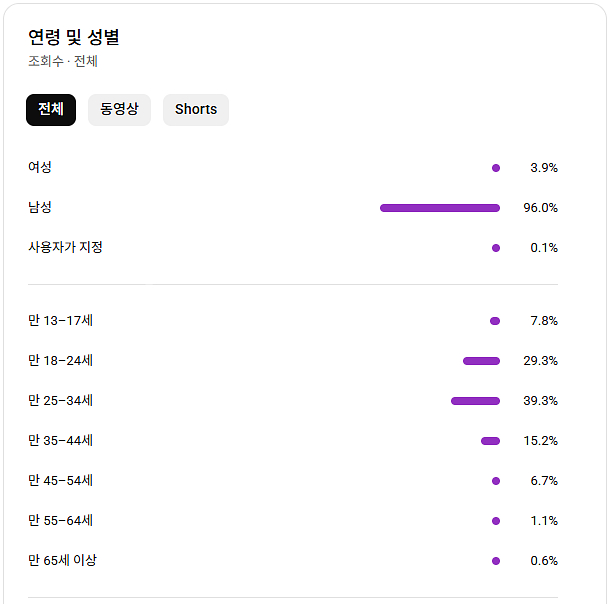Viewport: 611px width, 604px height.
Task: Switch to the Shorts tab
Action: [196, 110]
